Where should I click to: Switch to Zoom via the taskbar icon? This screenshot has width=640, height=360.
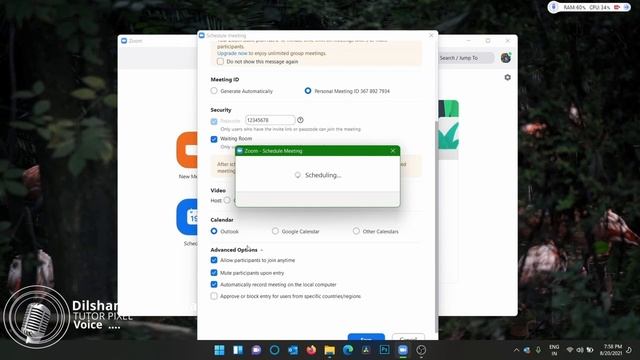403,350
